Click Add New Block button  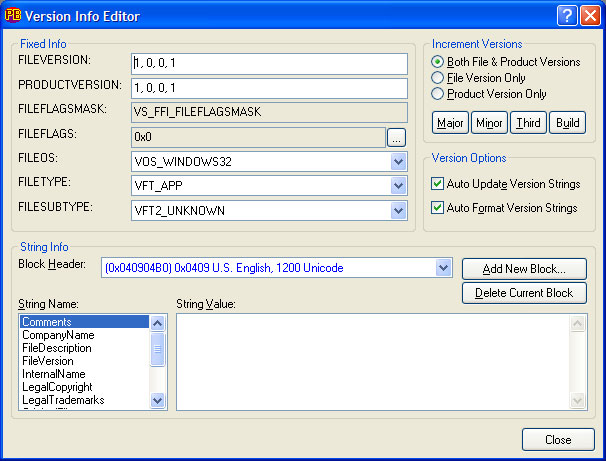[x=524, y=269]
